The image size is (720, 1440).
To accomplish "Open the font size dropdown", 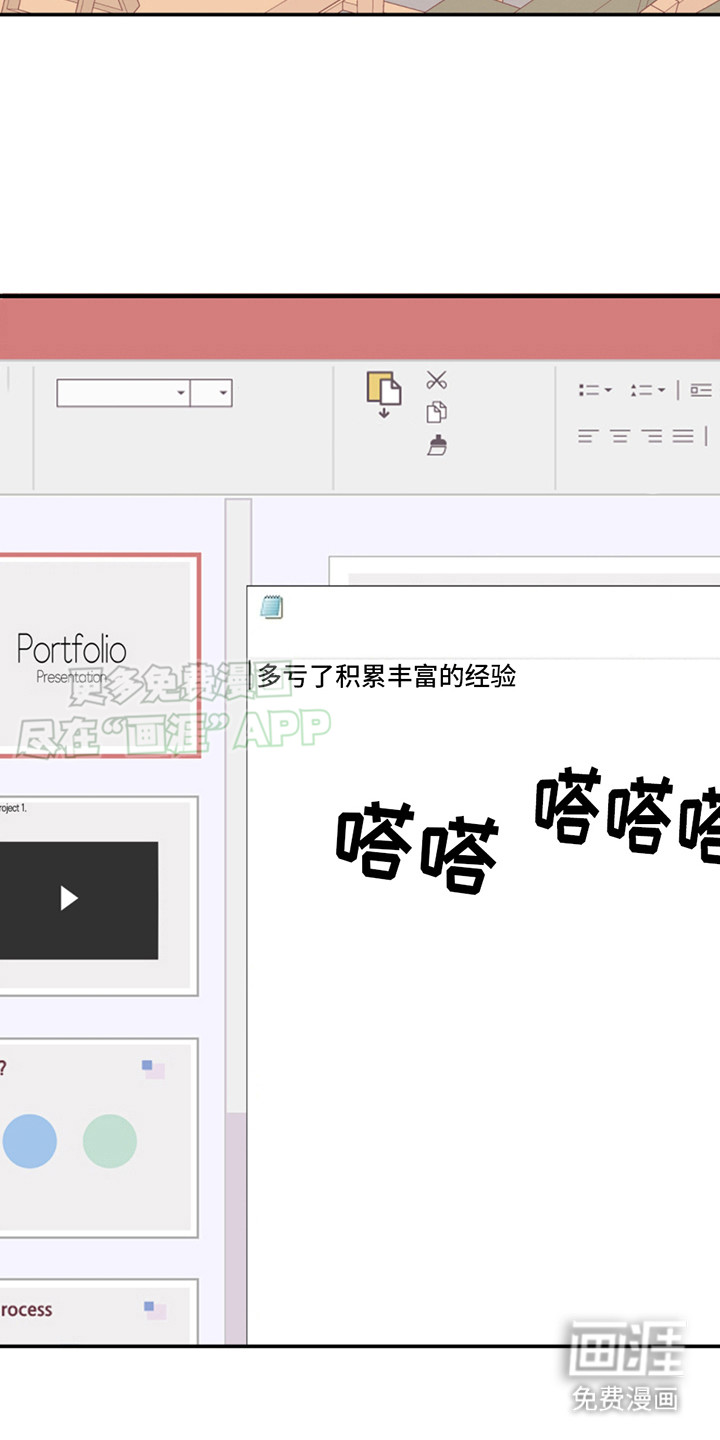I will tap(223, 393).
